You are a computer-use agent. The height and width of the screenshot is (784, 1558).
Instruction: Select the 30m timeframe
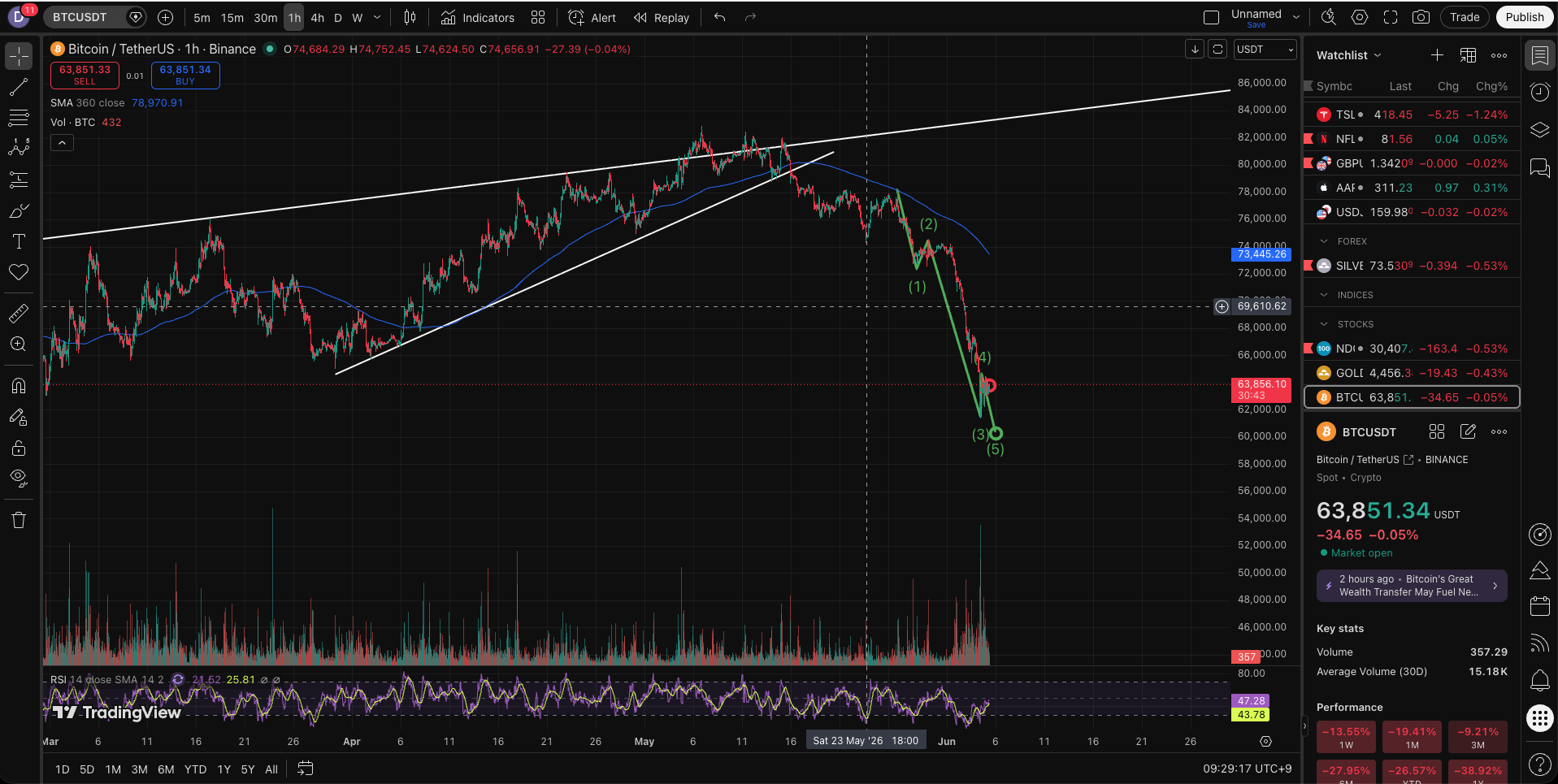(265, 18)
